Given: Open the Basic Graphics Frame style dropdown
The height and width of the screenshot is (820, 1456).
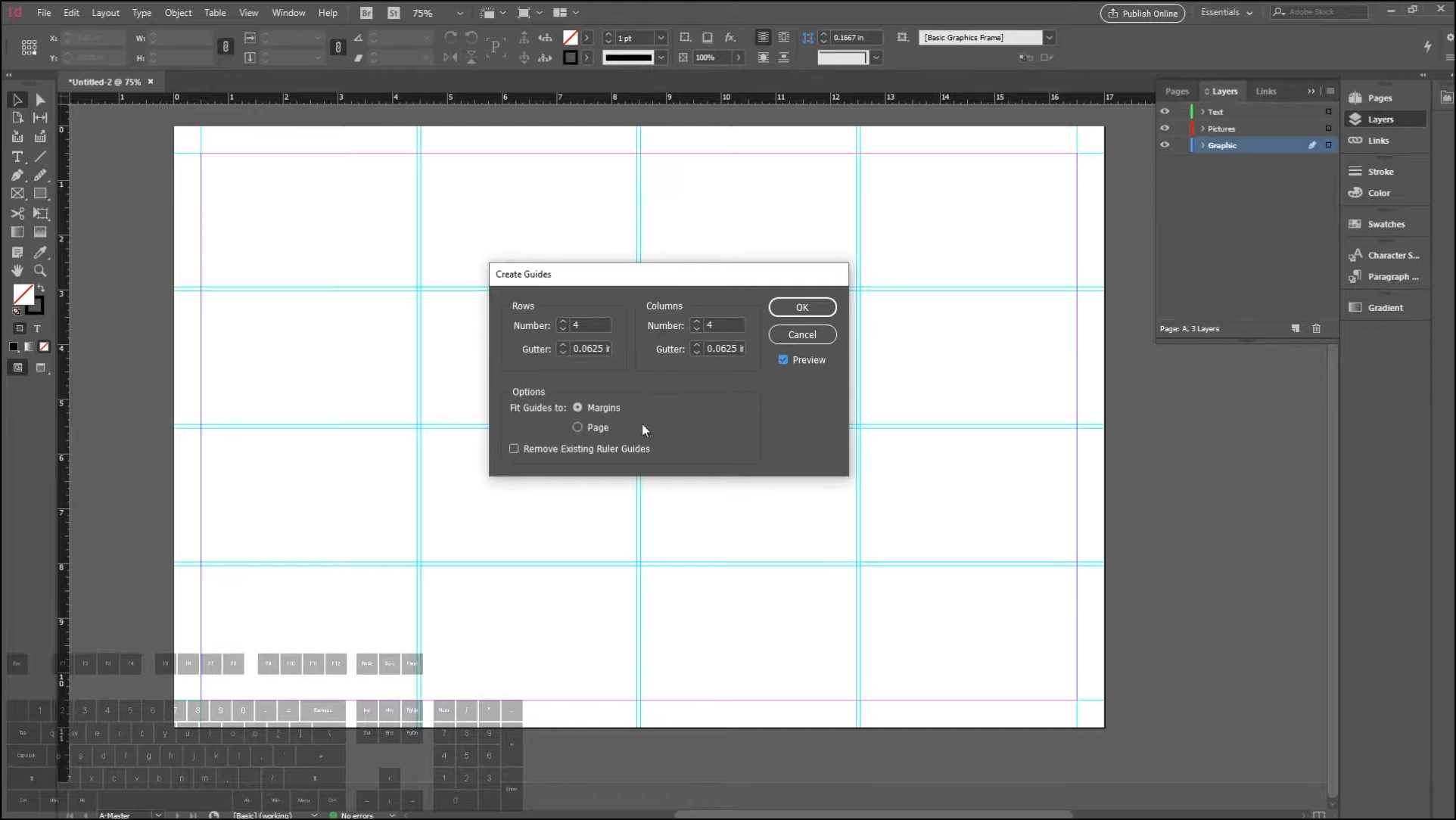Looking at the screenshot, I should click(x=1049, y=38).
